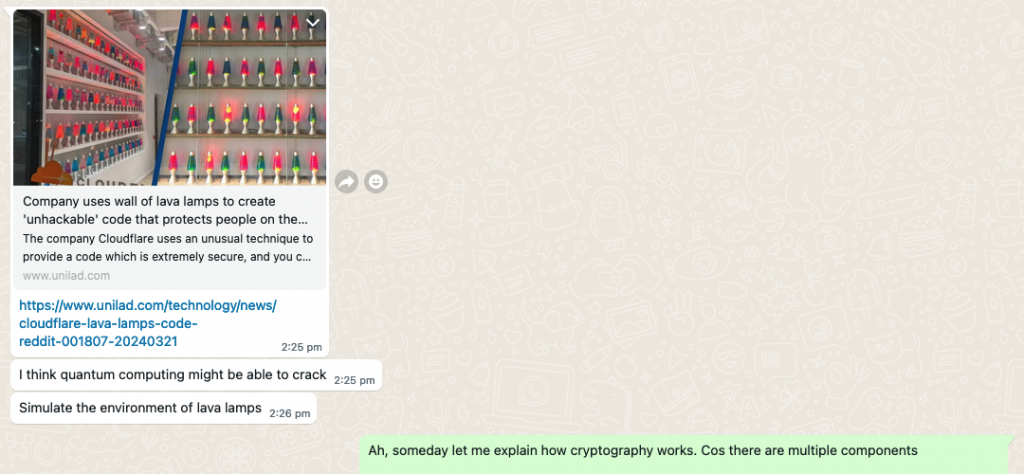React to the message with emoji icon
The width and height of the screenshot is (1024, 474).
pos(376,182)
